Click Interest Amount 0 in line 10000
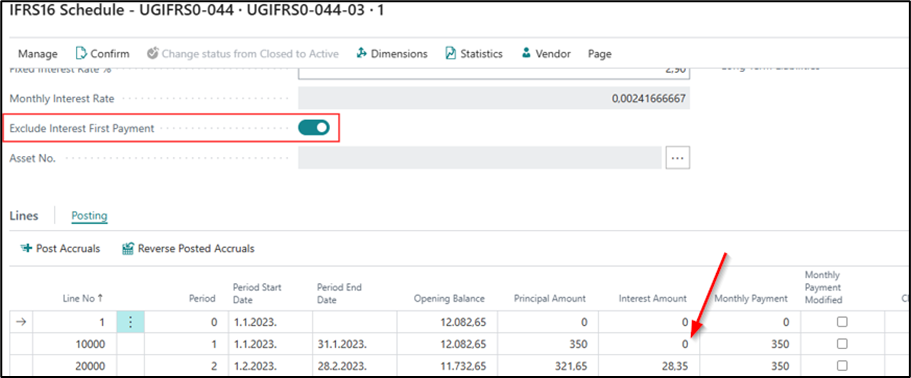 click(x=648, y=344)
